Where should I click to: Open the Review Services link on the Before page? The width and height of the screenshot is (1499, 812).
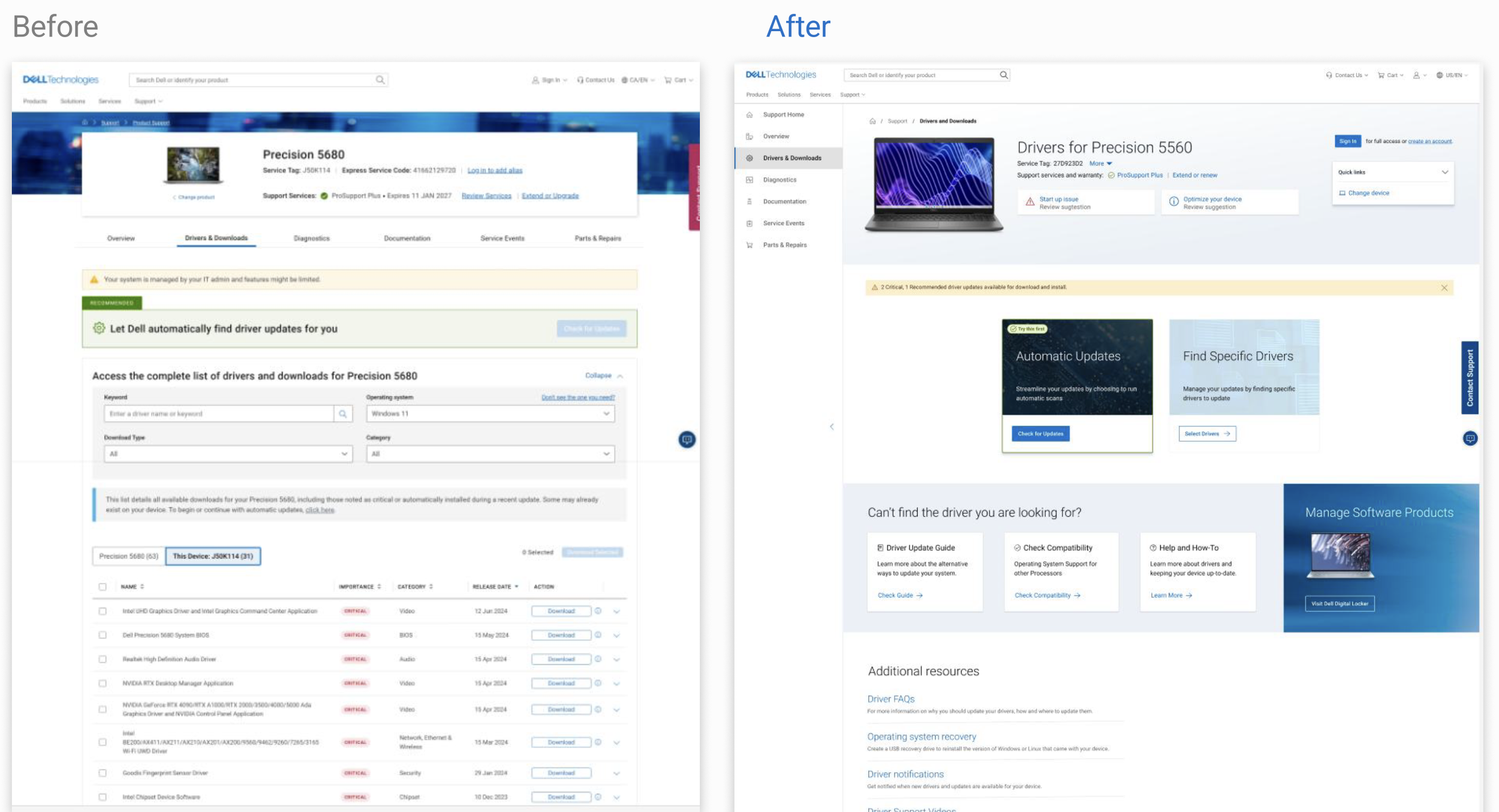point(486,196)
